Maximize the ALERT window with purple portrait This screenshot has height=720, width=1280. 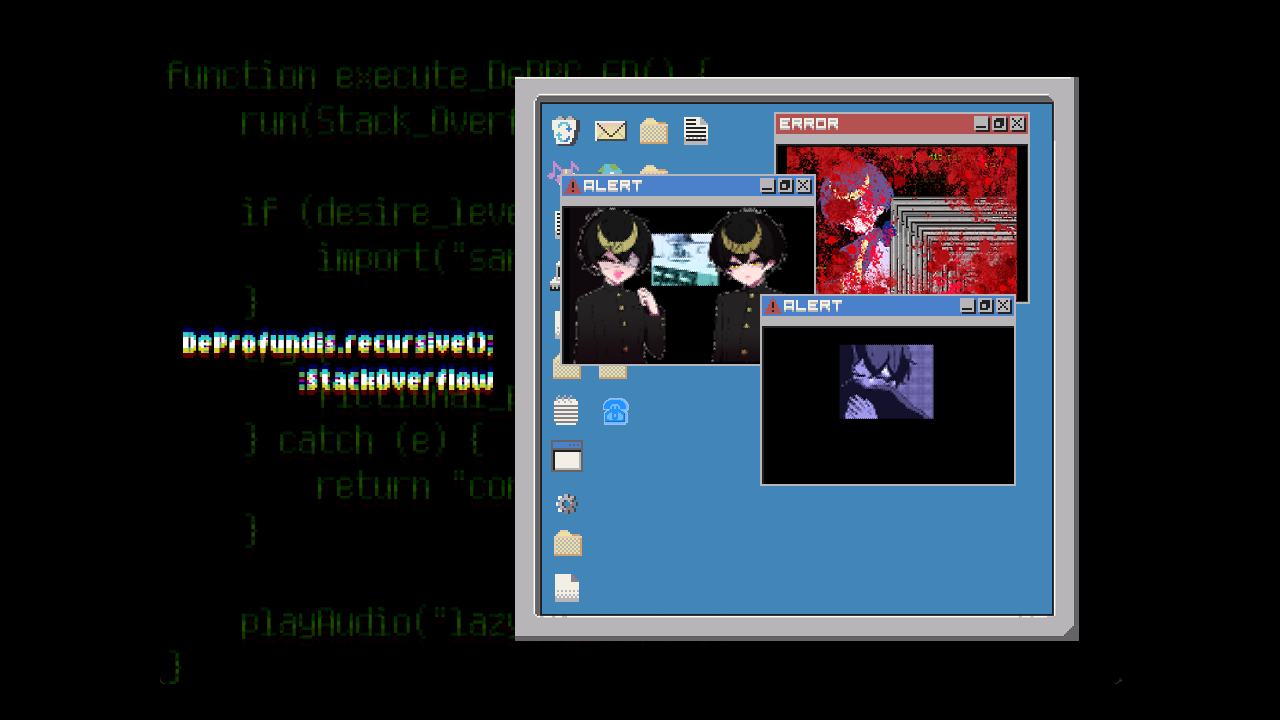pos(985,306)
